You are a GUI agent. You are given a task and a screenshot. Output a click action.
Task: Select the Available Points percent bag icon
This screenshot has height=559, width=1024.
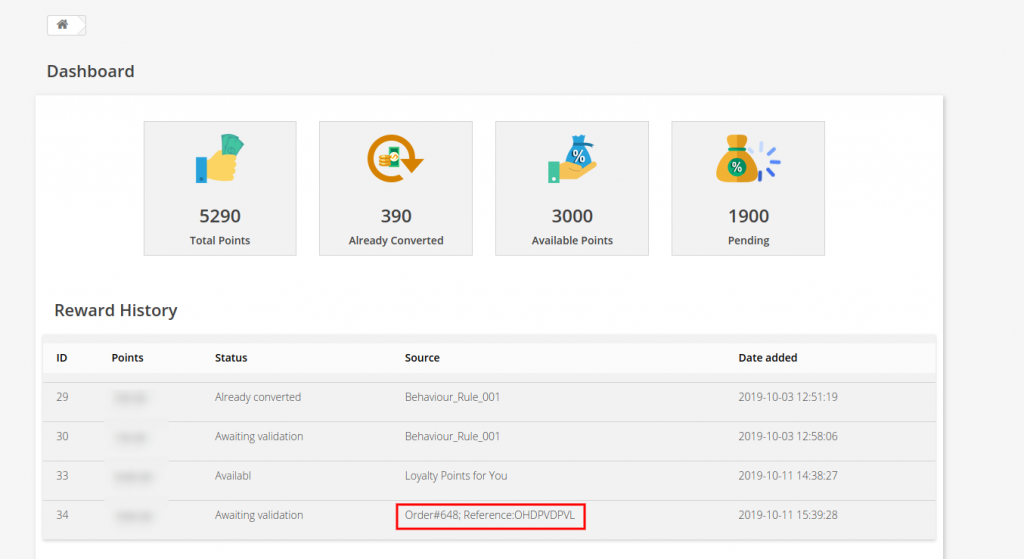[572, 159]
